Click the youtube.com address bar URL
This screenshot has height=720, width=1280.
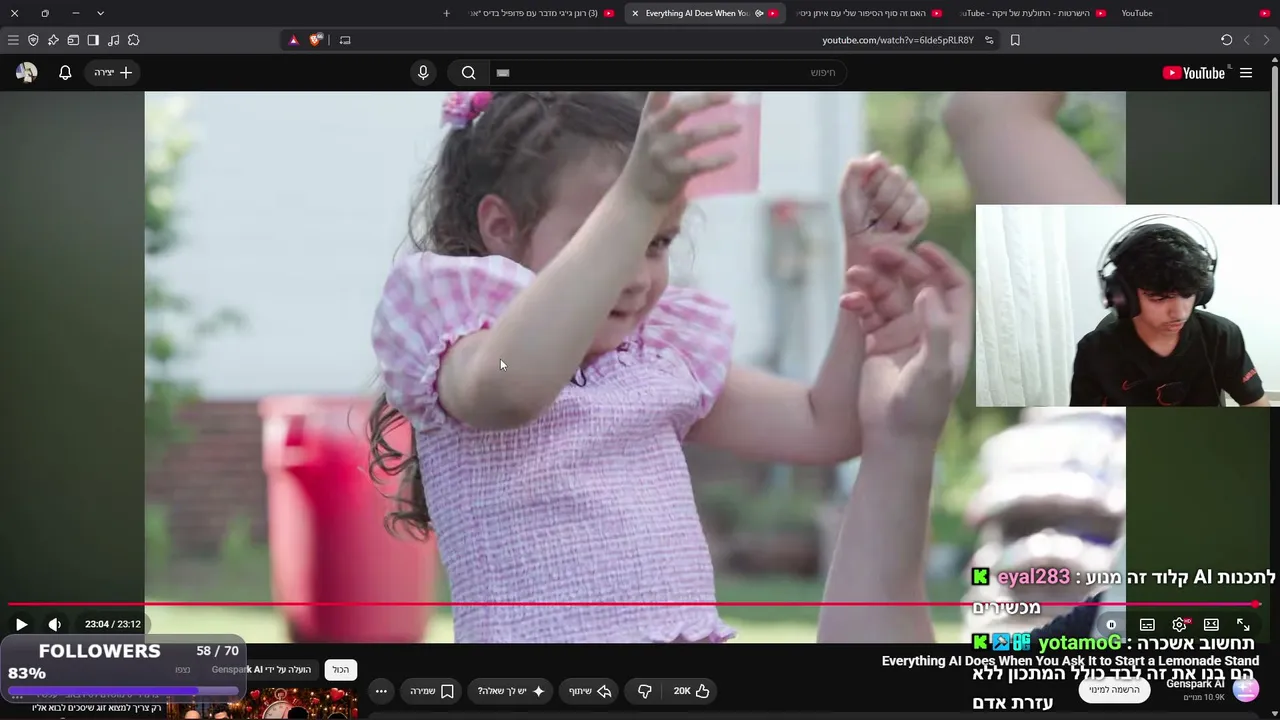(898, 40)
